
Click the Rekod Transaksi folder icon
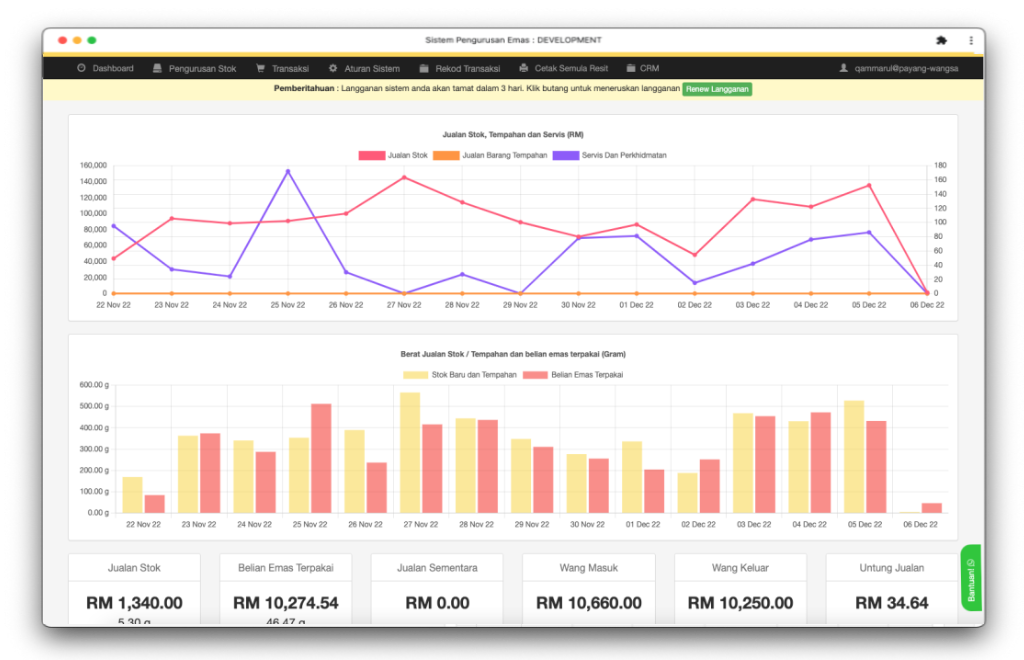[x=424, y=69]
